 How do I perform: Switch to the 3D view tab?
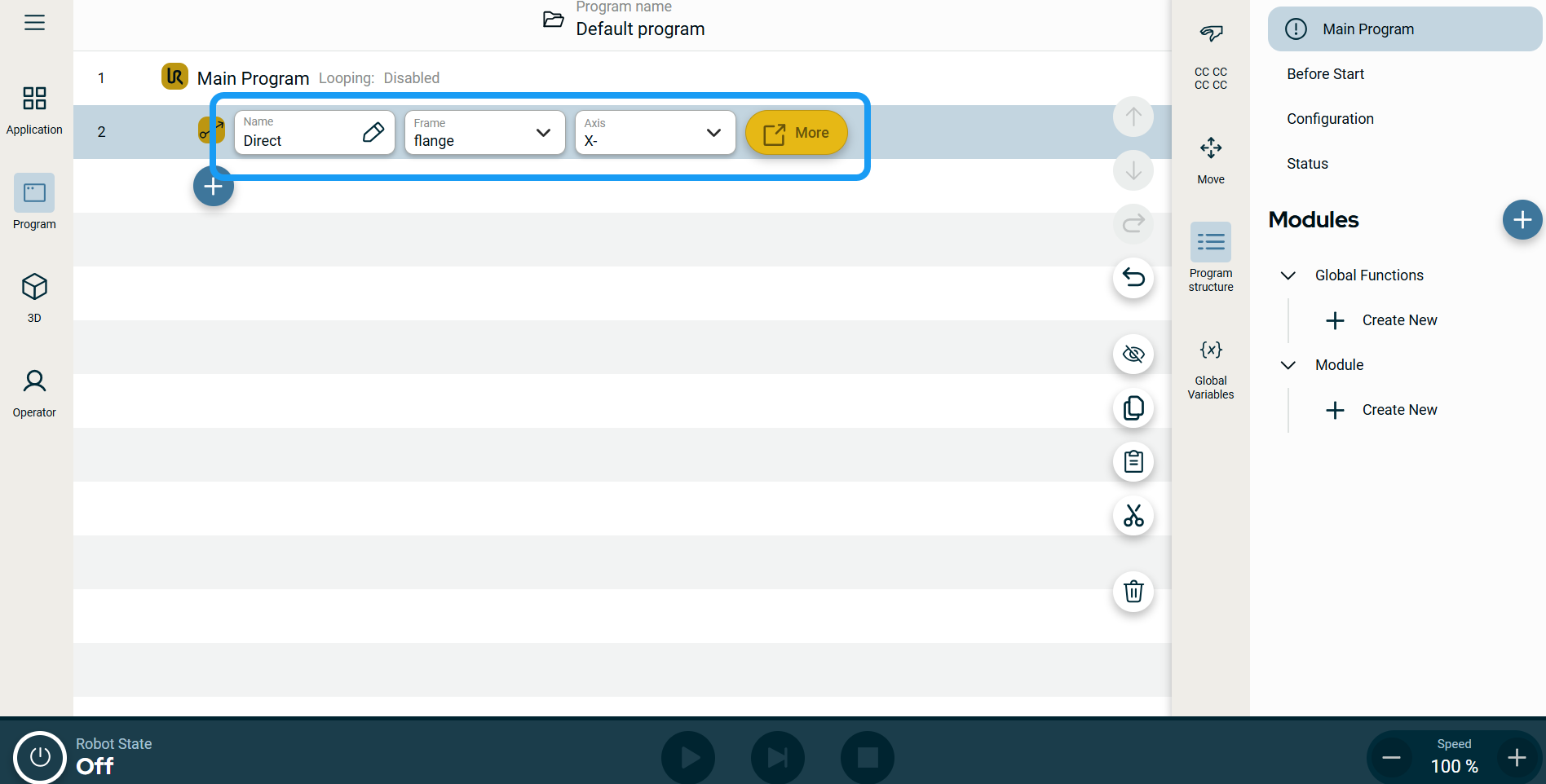[x=34, y=297]
